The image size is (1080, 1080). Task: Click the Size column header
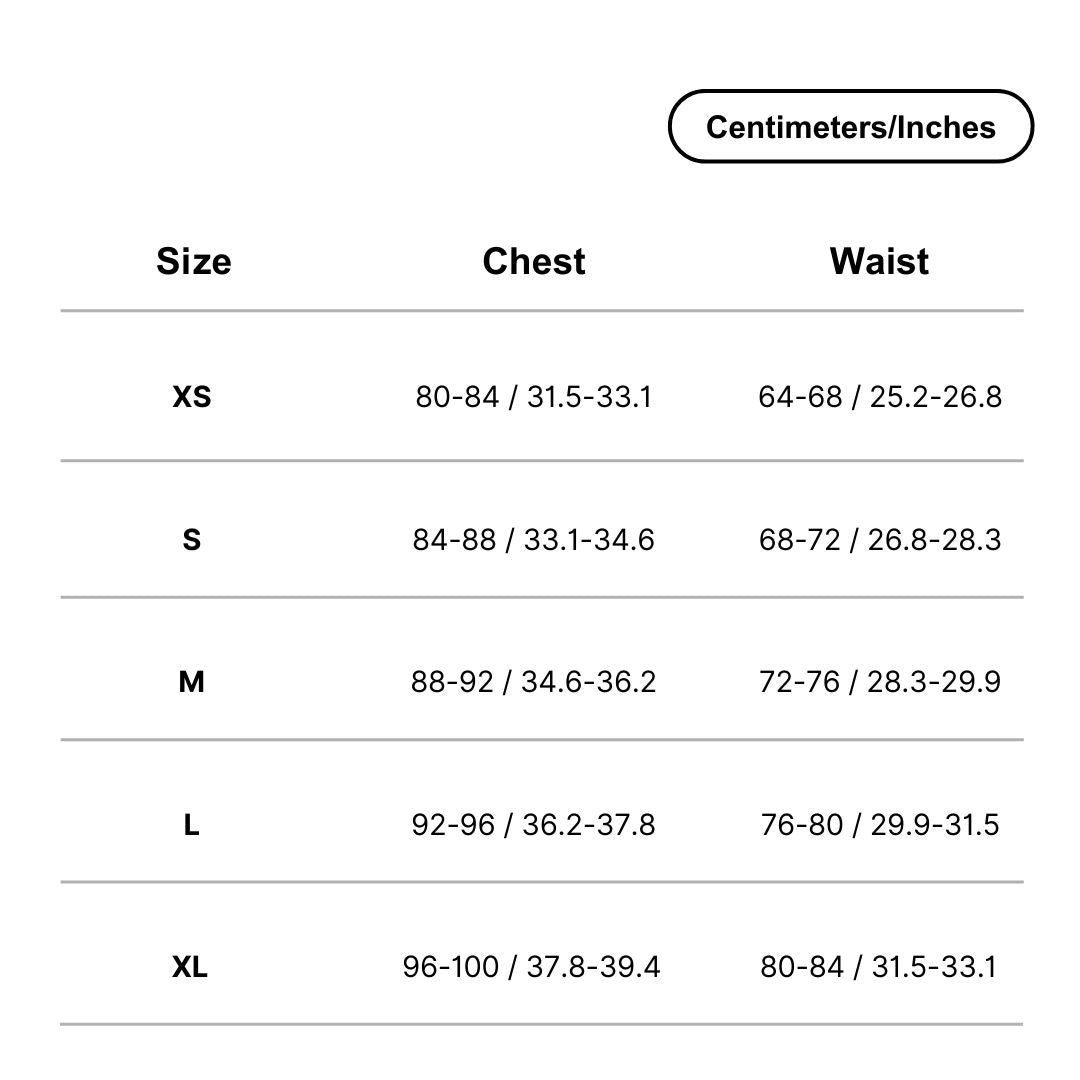tap(194, 262)
